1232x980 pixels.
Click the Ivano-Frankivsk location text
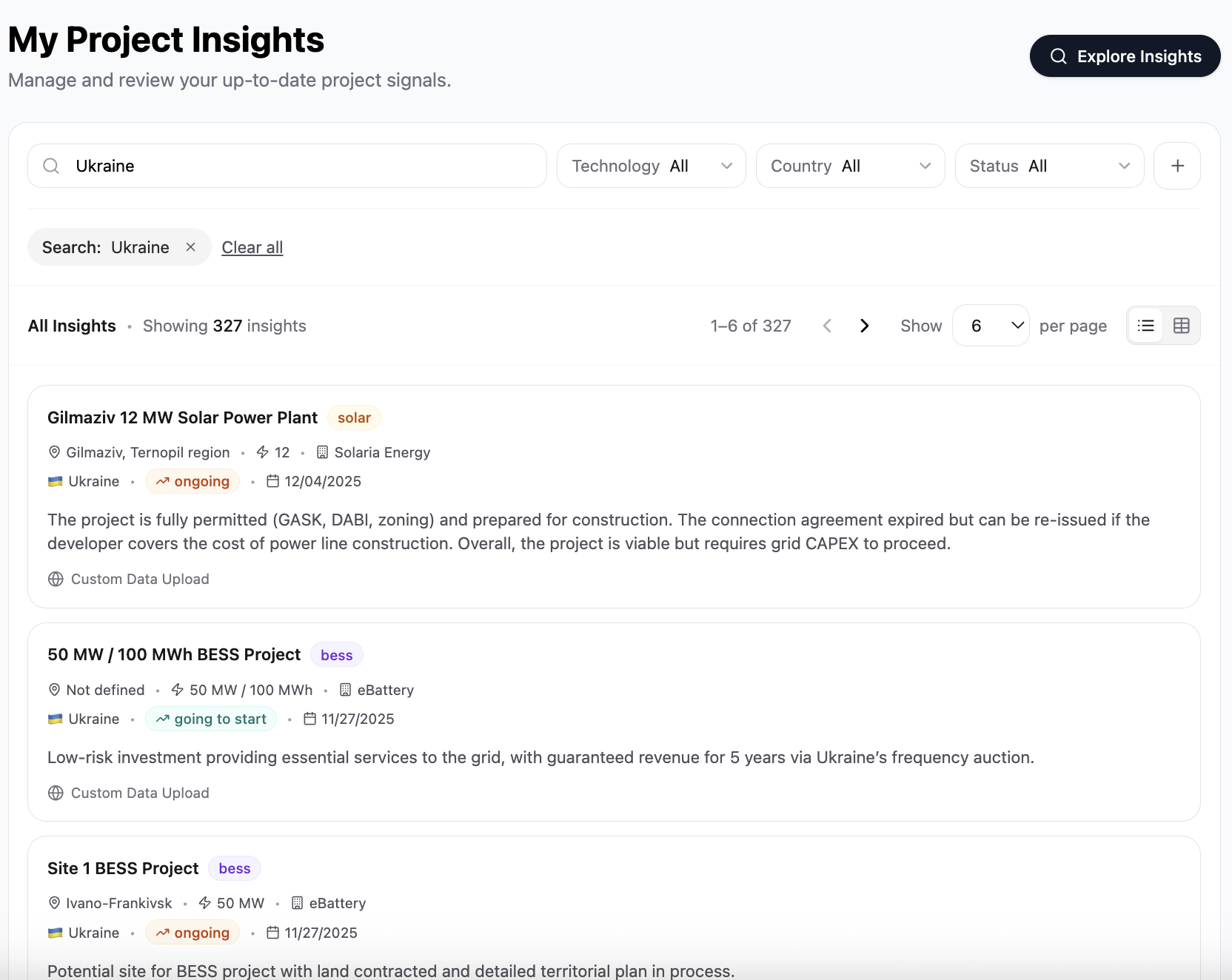(119, 903)
